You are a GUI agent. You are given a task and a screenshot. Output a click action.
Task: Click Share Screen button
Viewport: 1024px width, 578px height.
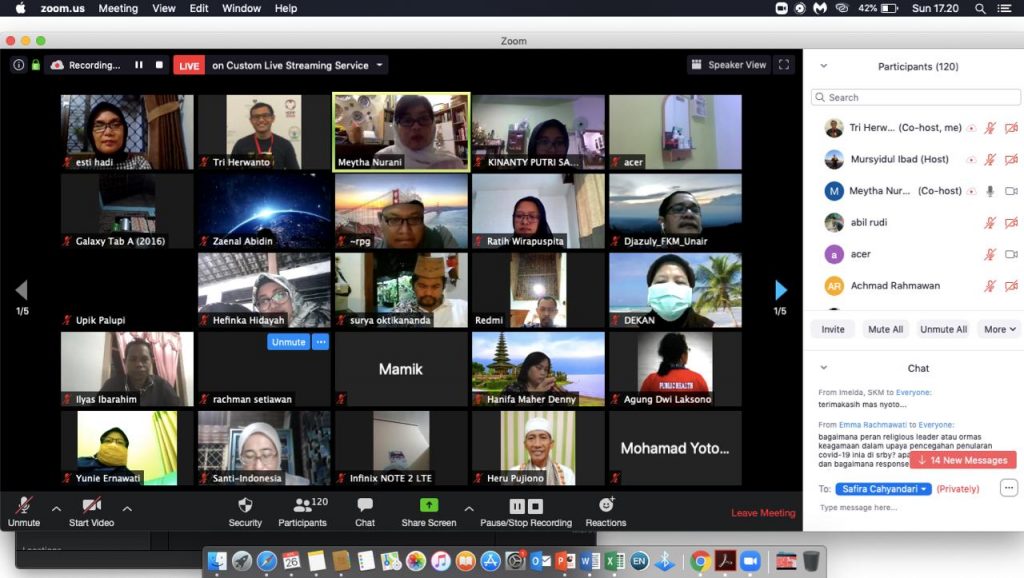429,512
